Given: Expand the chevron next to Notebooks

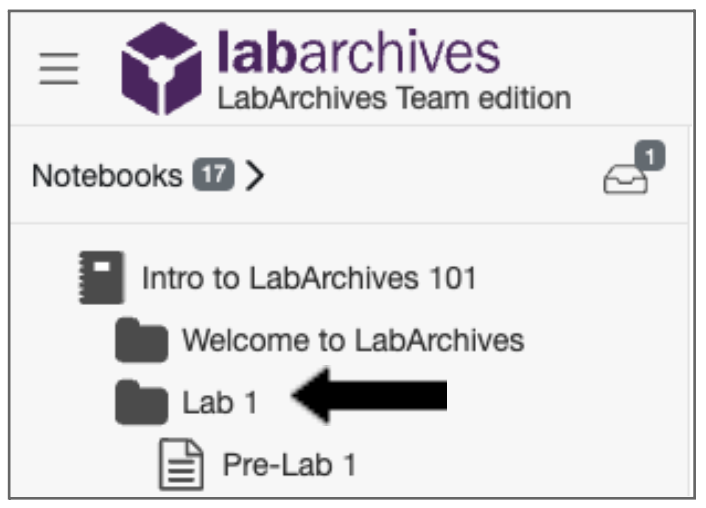Looking at the screenshot, I should point(256,176).
